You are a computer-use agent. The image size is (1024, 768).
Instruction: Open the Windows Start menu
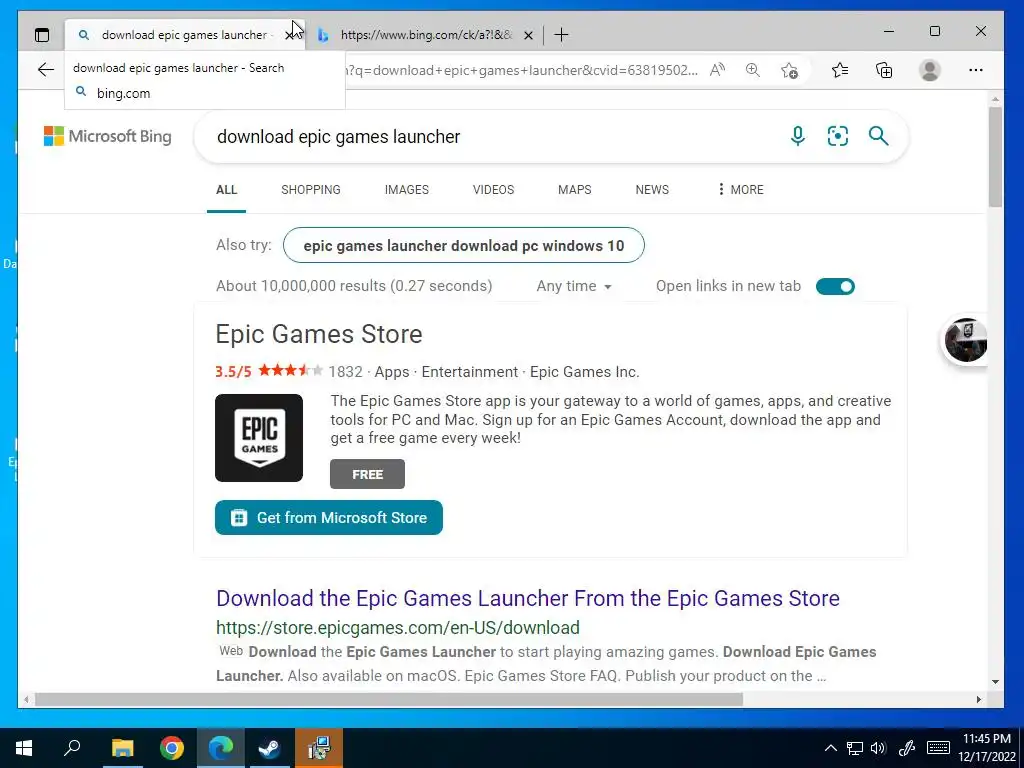pos(24,748)
